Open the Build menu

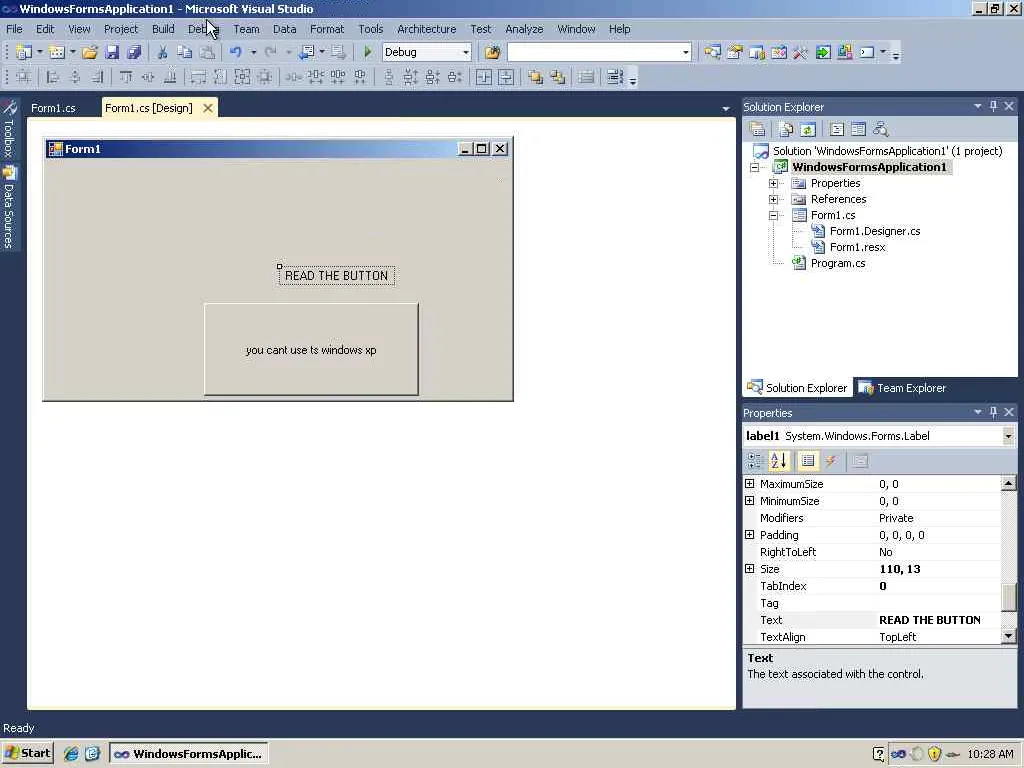[163, 29]
